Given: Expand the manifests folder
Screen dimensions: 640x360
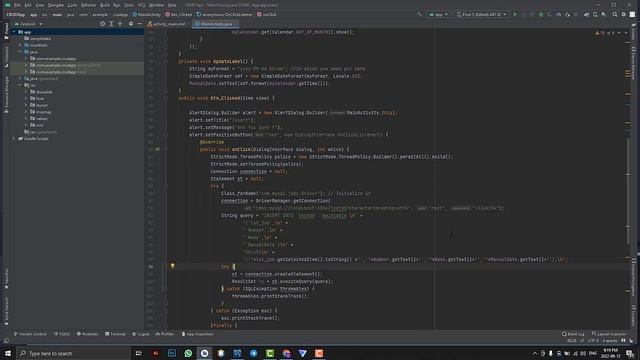Looking at the screenshot, I should tap(20, 45).
